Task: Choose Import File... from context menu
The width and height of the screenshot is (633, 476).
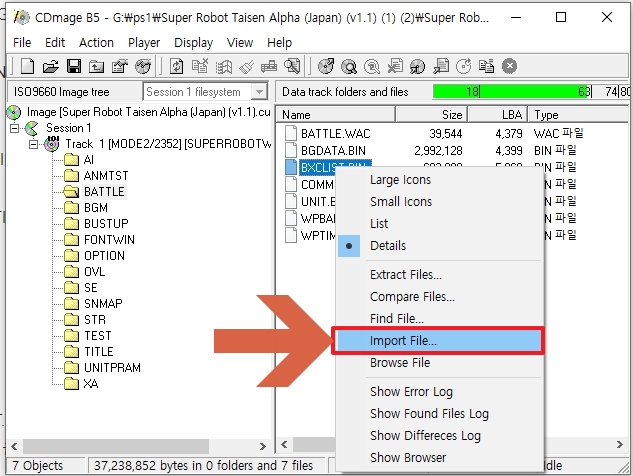Action: pos(440,341)
